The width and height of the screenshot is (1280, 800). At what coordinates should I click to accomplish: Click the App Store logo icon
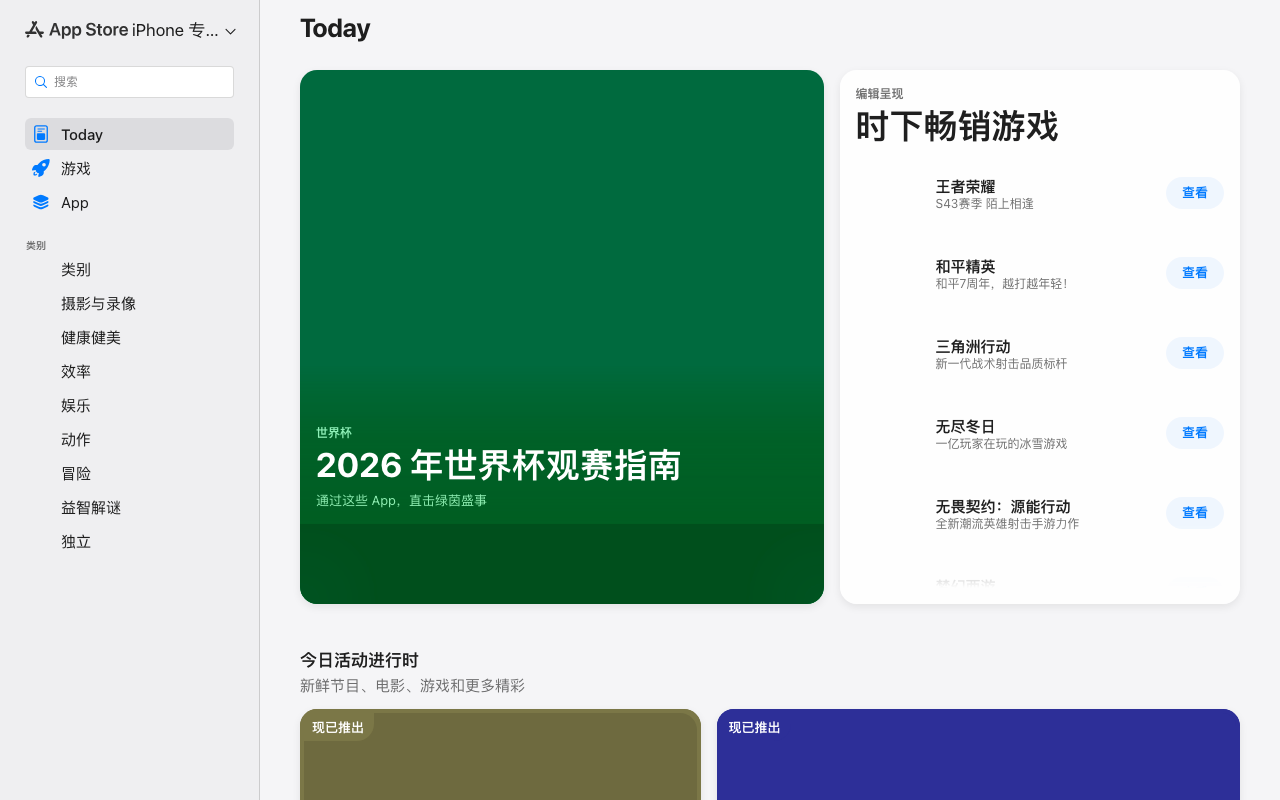34,30
